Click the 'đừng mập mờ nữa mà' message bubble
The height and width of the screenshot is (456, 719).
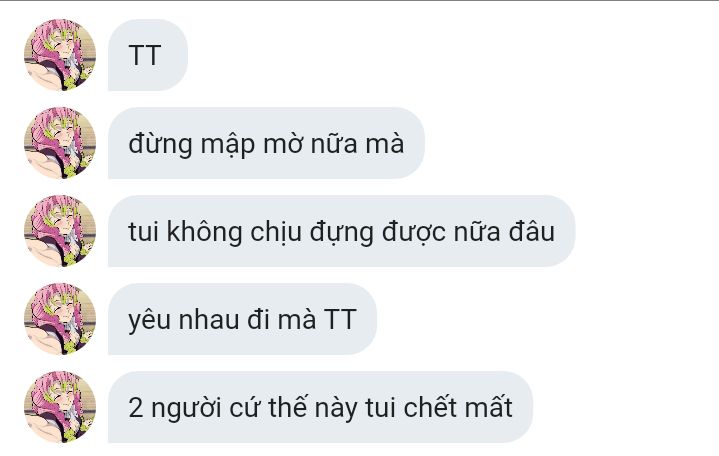pos(266,143)
